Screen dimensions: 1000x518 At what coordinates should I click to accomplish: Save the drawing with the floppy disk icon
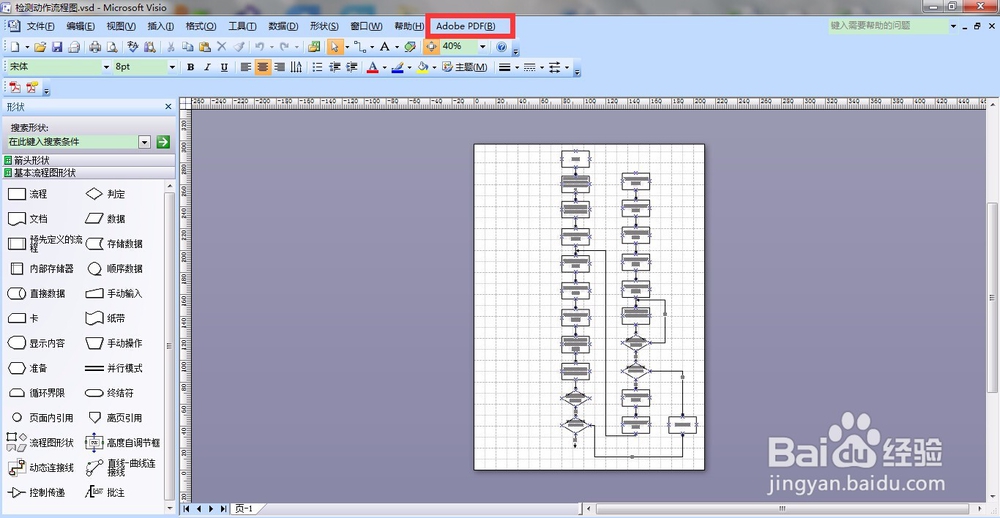57,47
